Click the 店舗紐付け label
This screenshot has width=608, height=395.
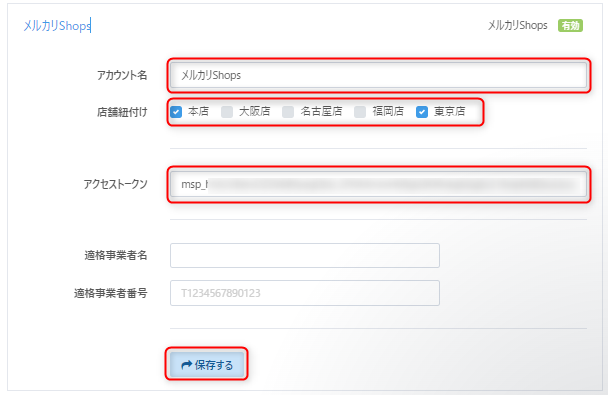click(x=122, y=112)
